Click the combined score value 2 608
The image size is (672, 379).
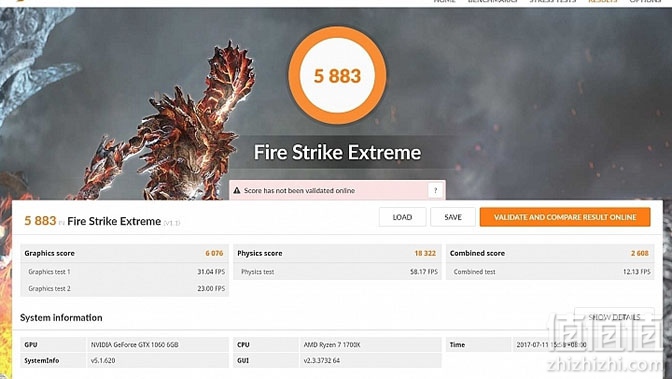pyautogui.click(x=640, y=253)
